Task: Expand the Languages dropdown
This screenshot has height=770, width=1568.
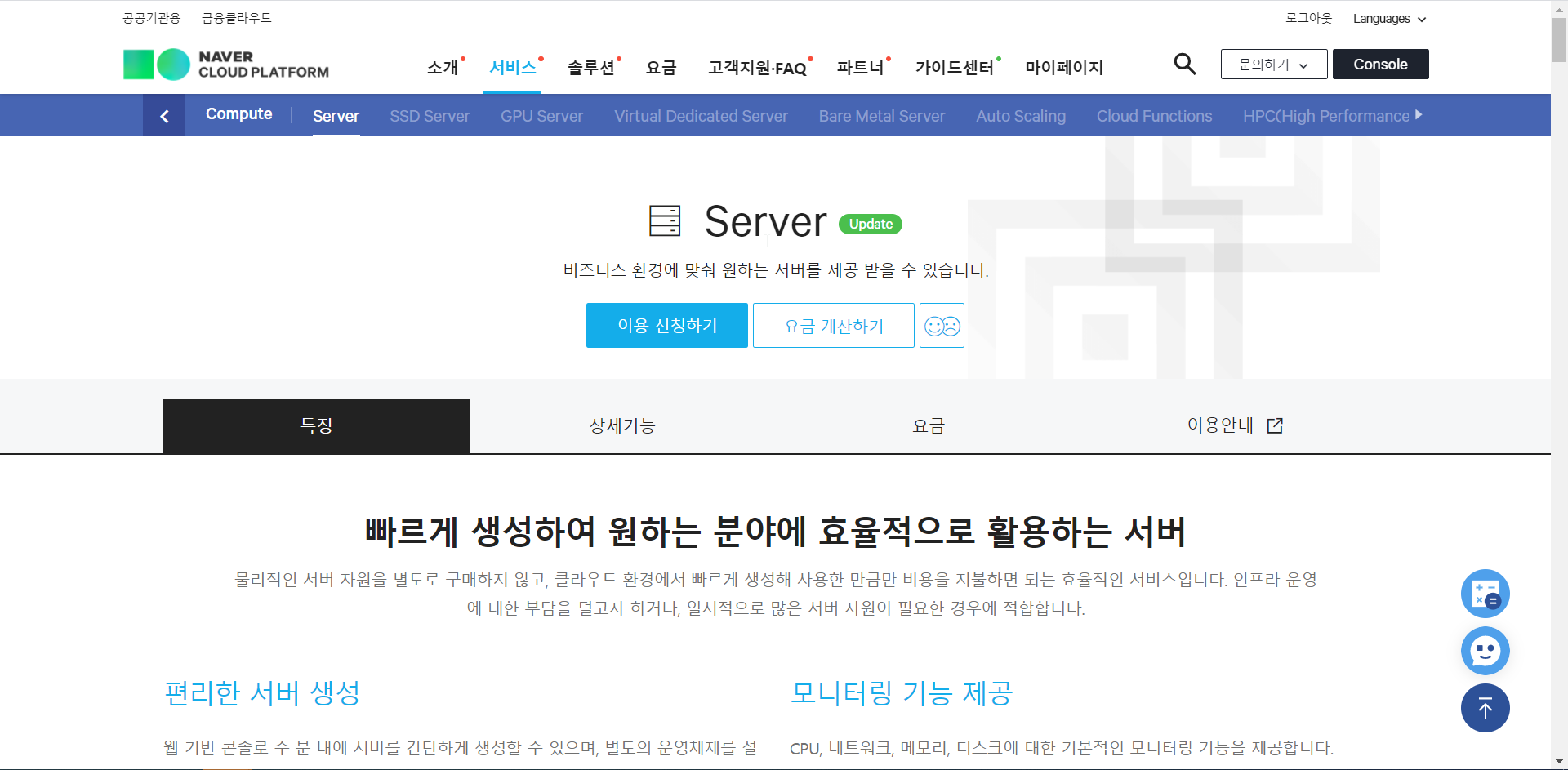Action: click(x=1389, y=19)
